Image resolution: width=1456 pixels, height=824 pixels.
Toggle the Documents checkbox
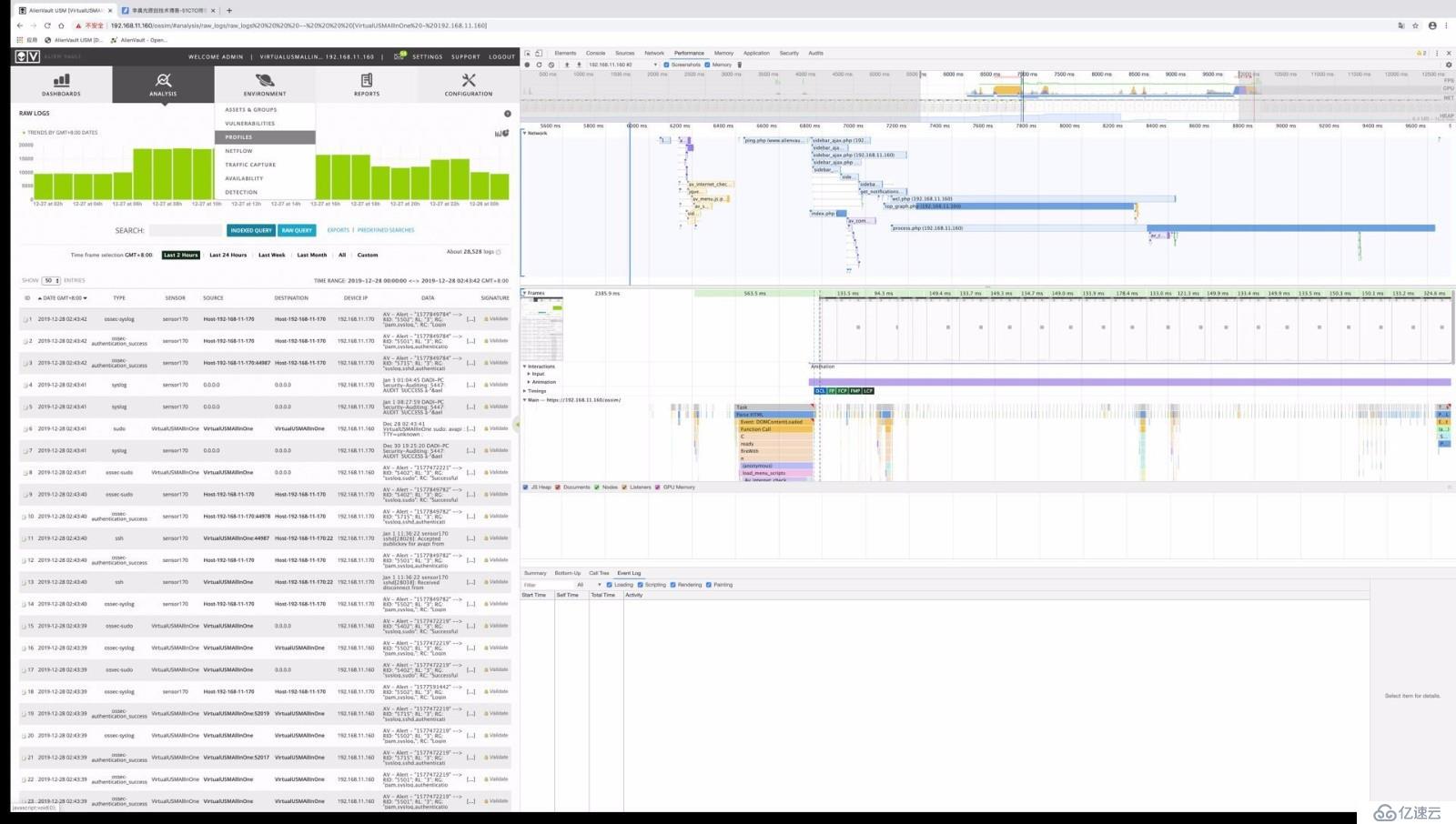pos(558,487)
